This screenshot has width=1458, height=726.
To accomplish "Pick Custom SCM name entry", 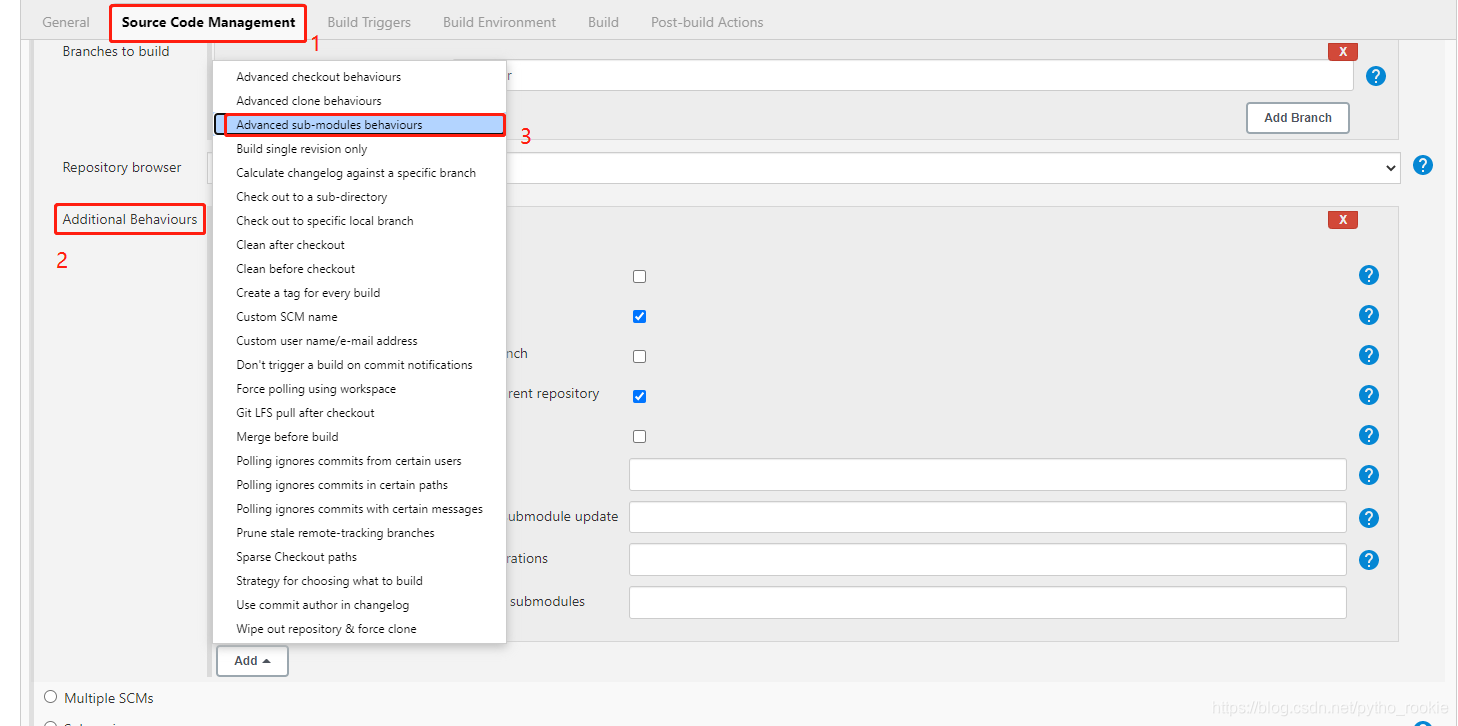I will [x=359, y=317].
